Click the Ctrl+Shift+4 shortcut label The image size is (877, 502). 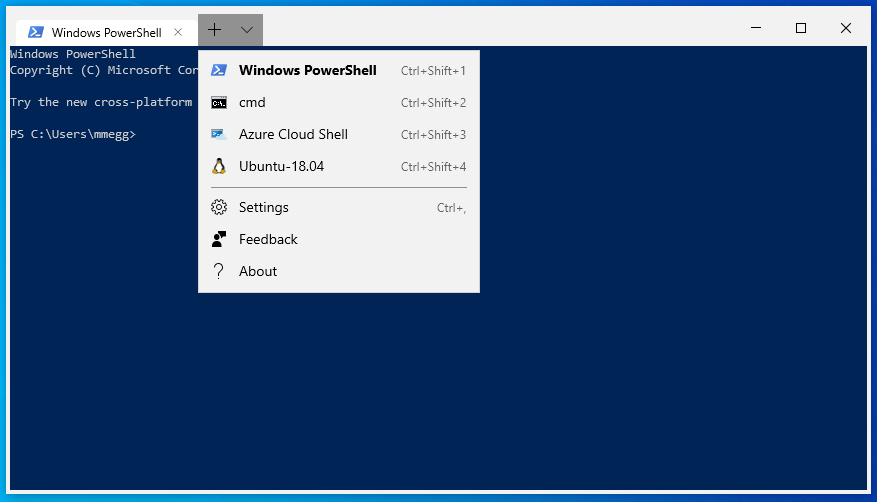pos(433,167)
